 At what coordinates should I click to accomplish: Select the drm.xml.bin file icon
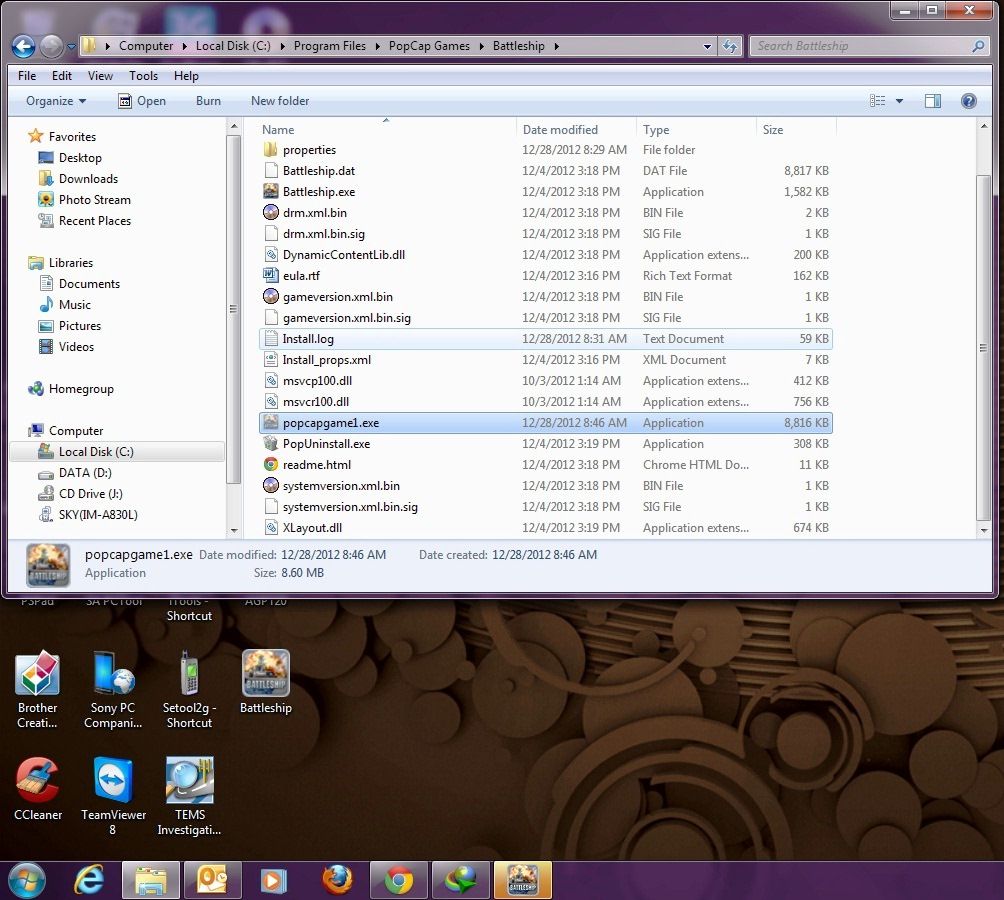pyautogui.click(x=271, y=213)
